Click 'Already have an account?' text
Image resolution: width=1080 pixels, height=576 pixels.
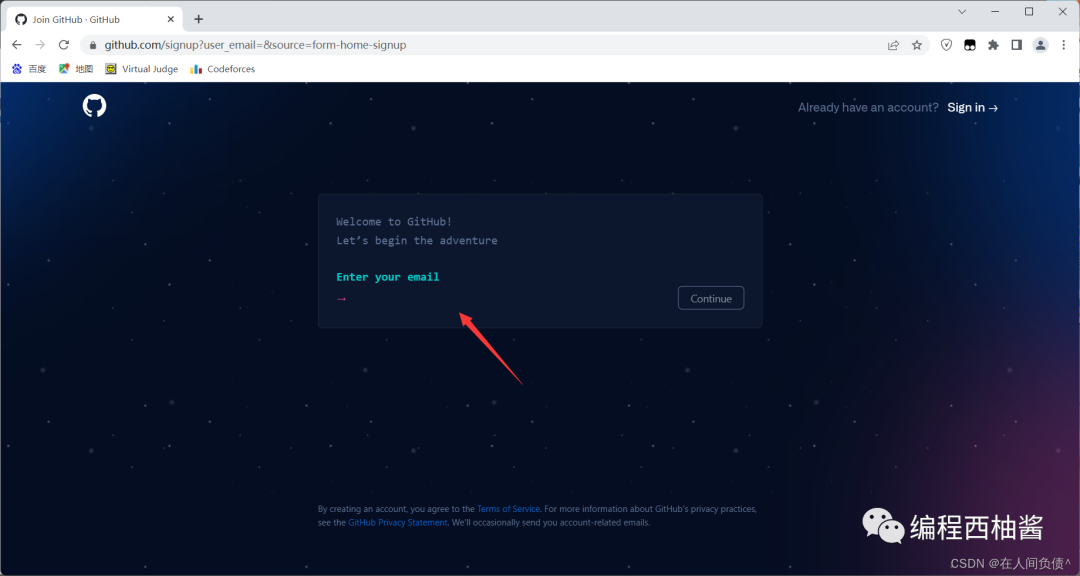point(868,107)
